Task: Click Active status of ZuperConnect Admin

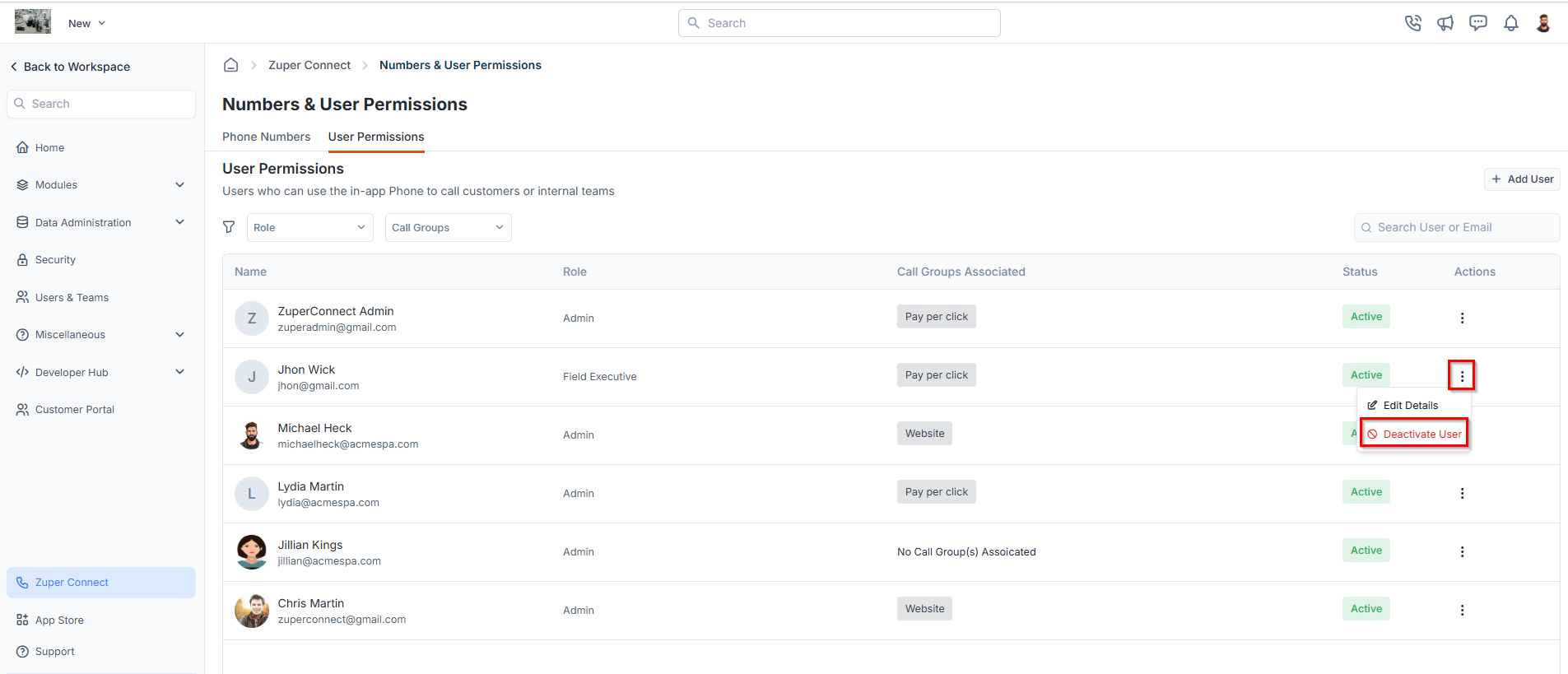Action: click(1366, 317)
